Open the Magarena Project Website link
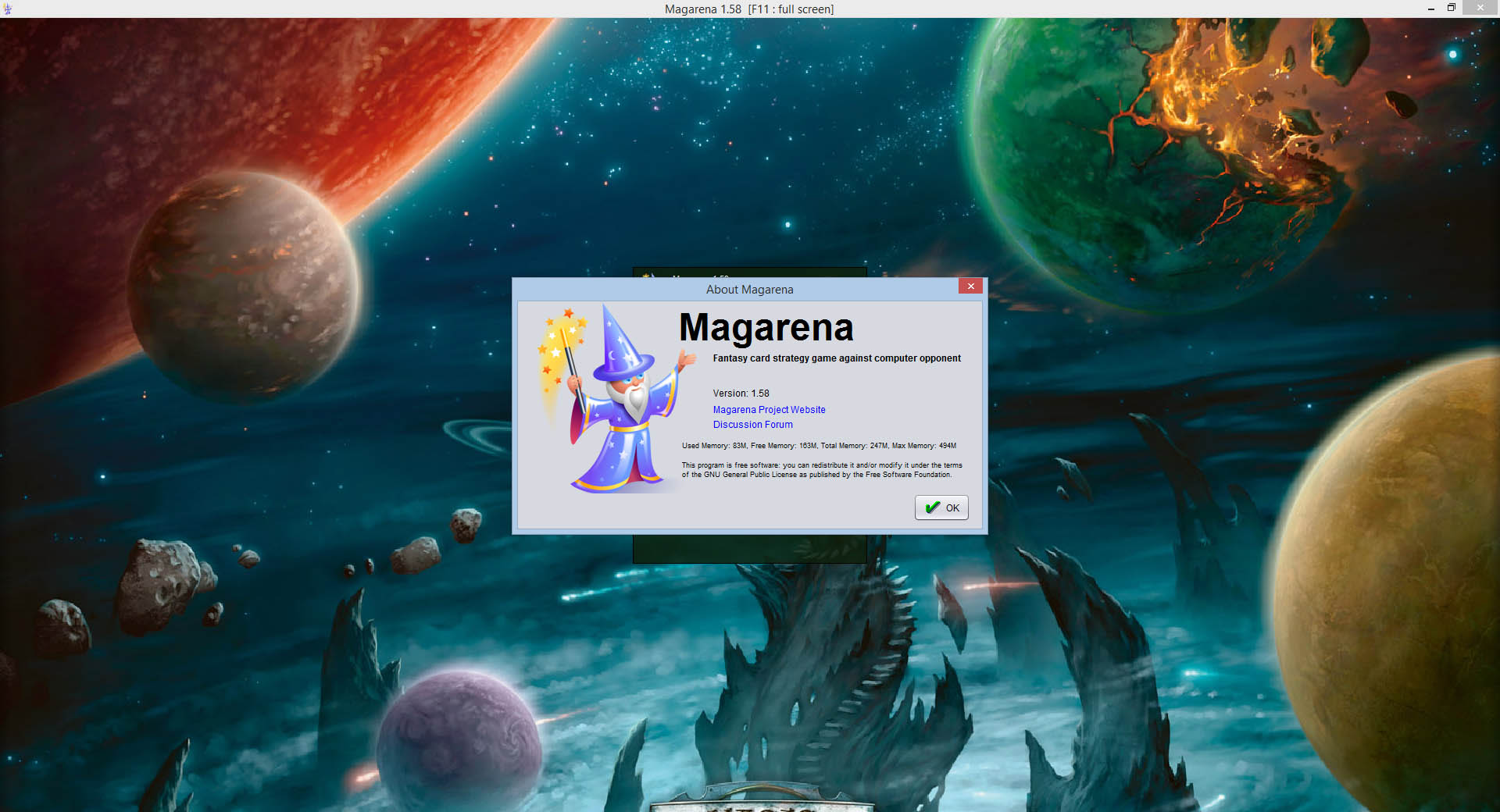The width and height of the screenshot is (1500, 812). tap(769, 410)
